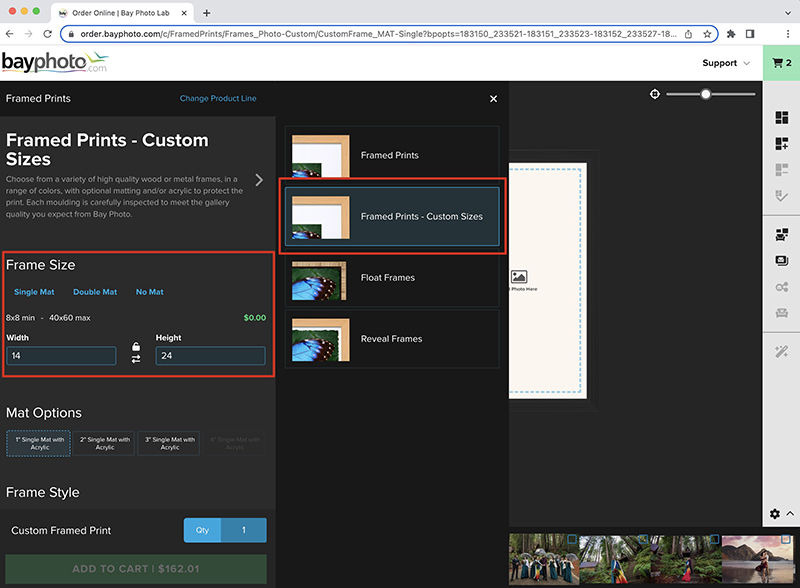
Task: Click the Change Product Line link
Action: point(218,98)
